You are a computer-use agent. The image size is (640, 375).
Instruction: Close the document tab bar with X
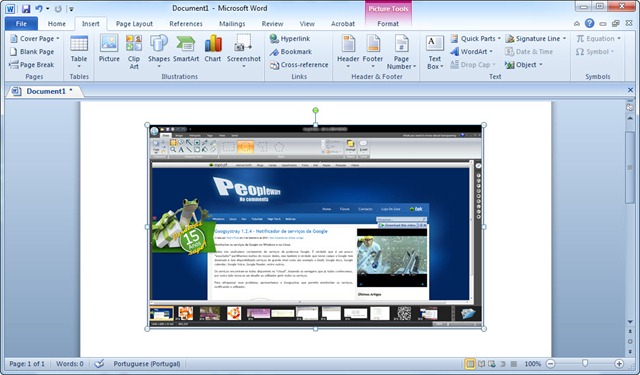coord(630,90)
